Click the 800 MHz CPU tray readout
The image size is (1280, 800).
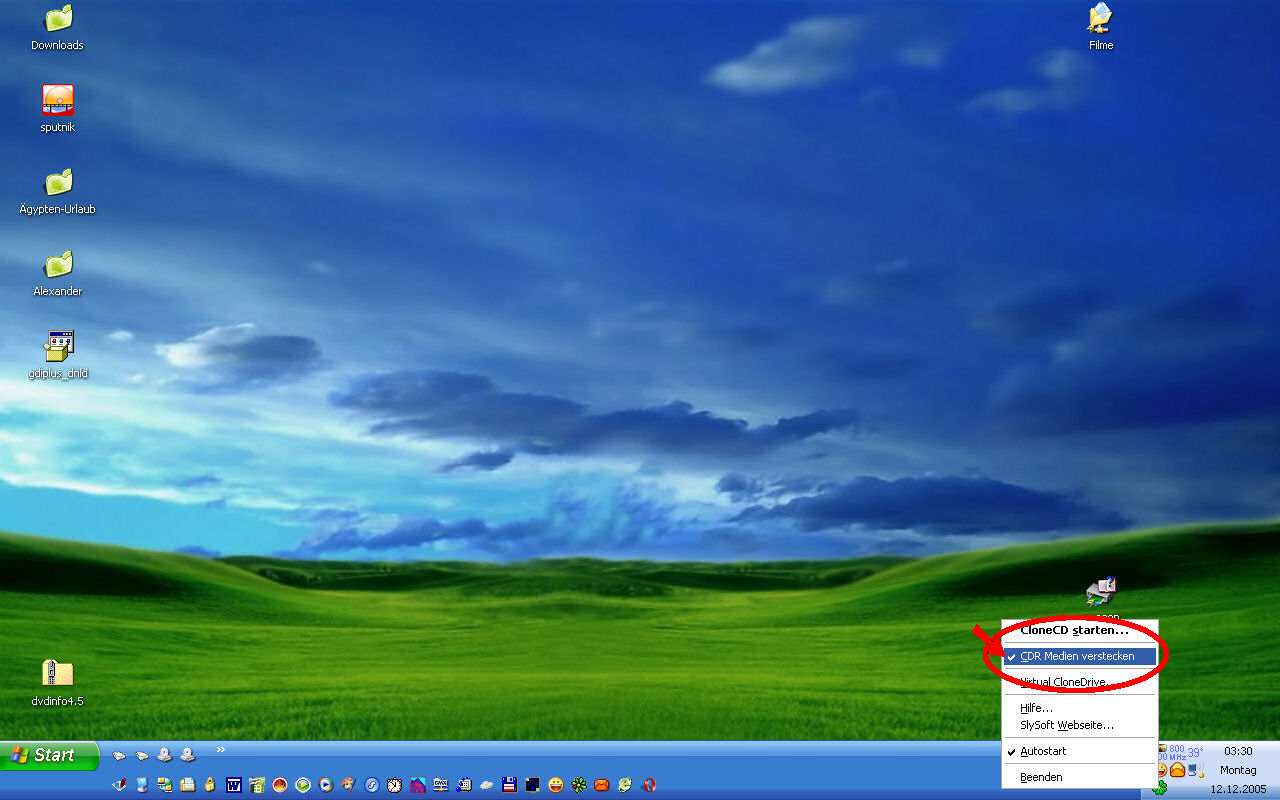tap(1178, 752)
